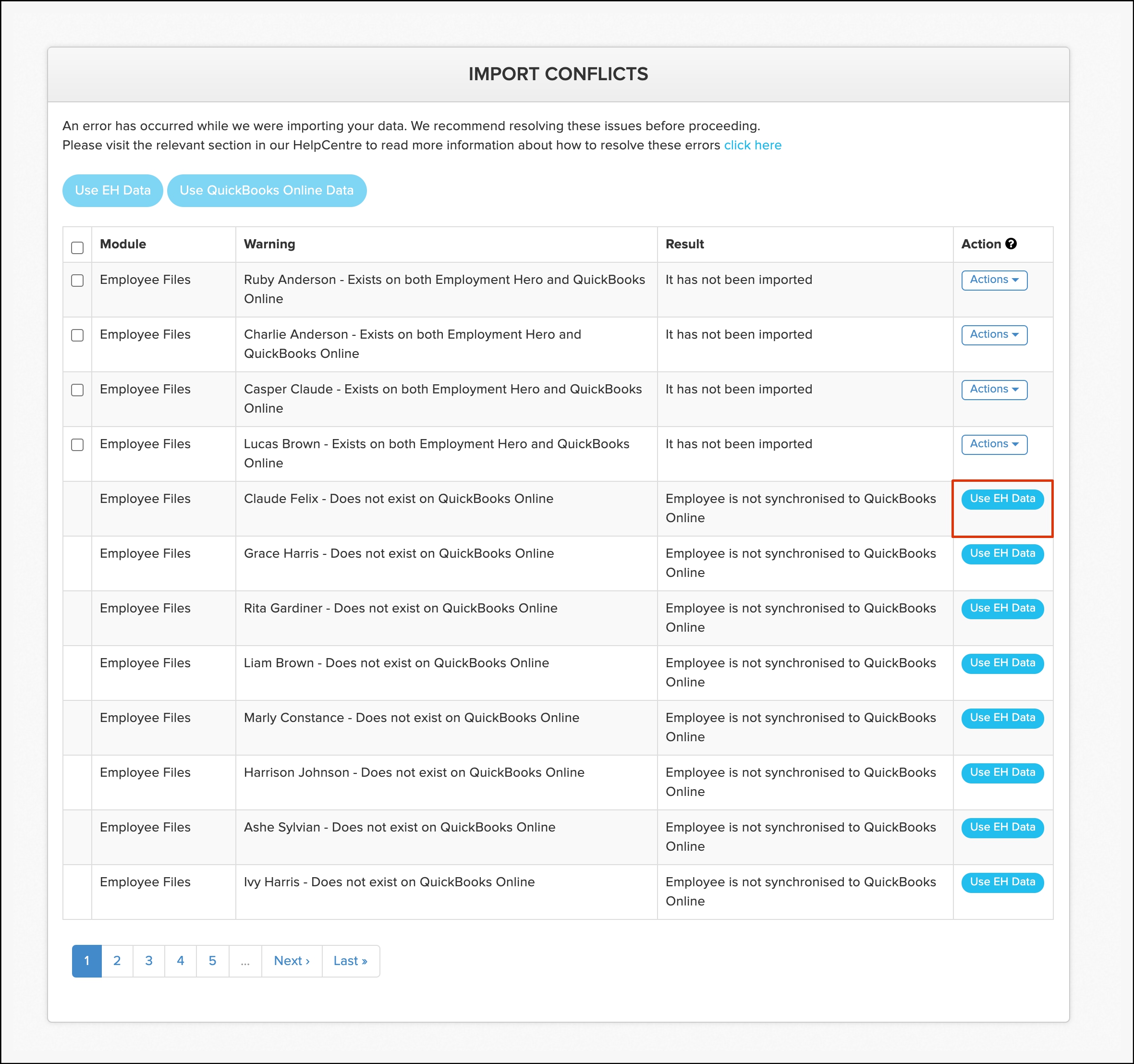Click the Action column help question-mark icon

coord(1011,244)
